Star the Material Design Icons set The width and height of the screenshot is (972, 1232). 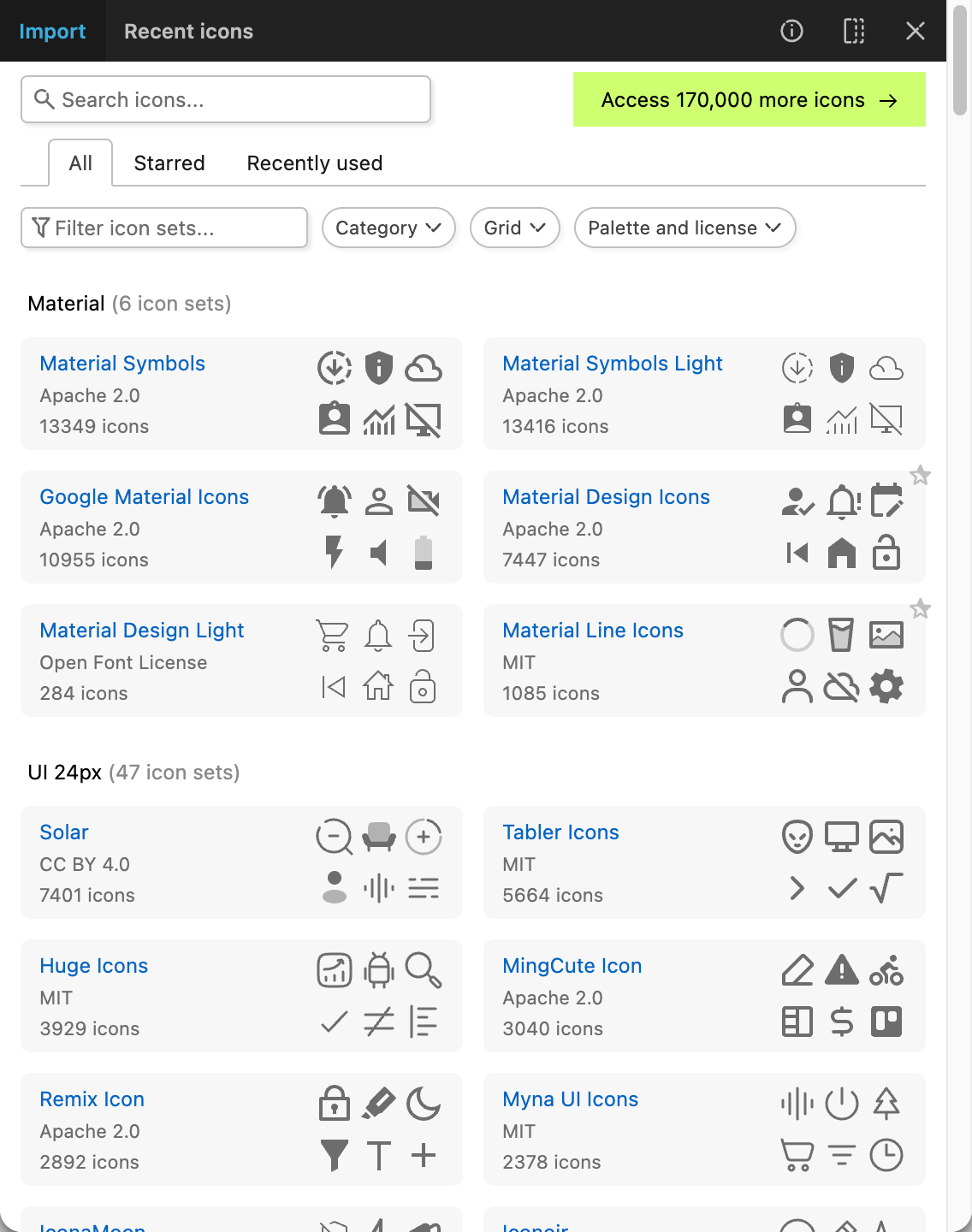point(921,476)
